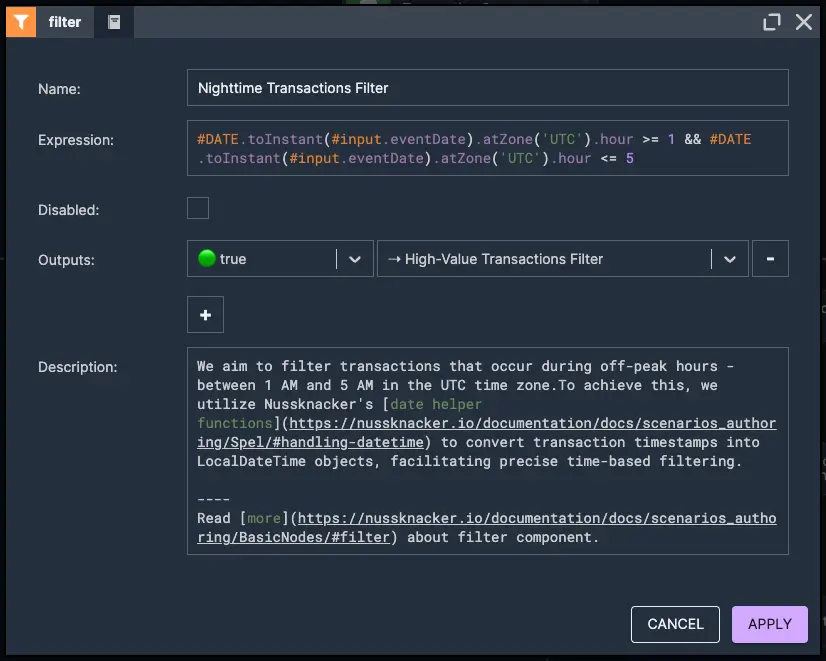Click into the Expression code editor
Screen dimensions: 826x661
pos(487,148)
